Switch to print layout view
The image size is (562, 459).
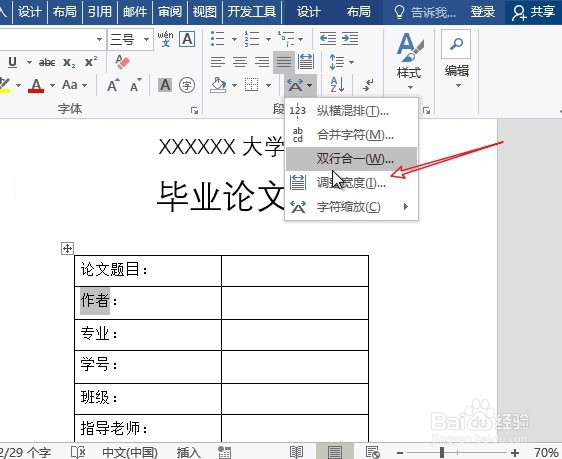[x=334, y=452]
